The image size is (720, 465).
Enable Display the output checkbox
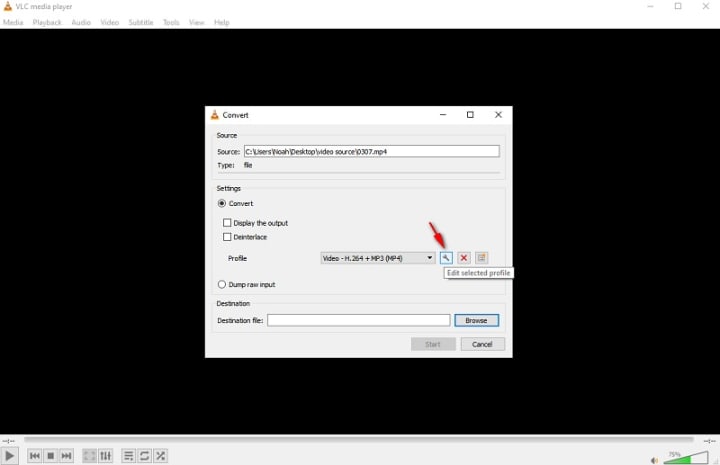tap(227, 223)
